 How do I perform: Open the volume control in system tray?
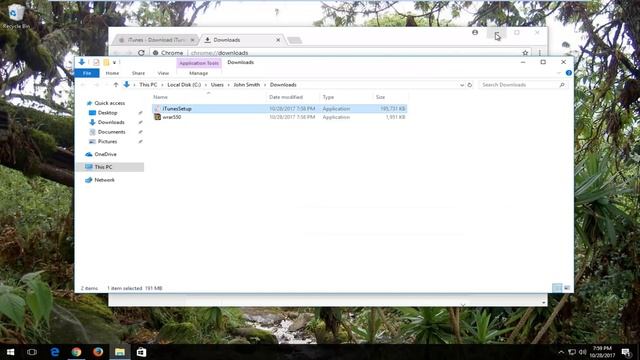pos(582,352)
